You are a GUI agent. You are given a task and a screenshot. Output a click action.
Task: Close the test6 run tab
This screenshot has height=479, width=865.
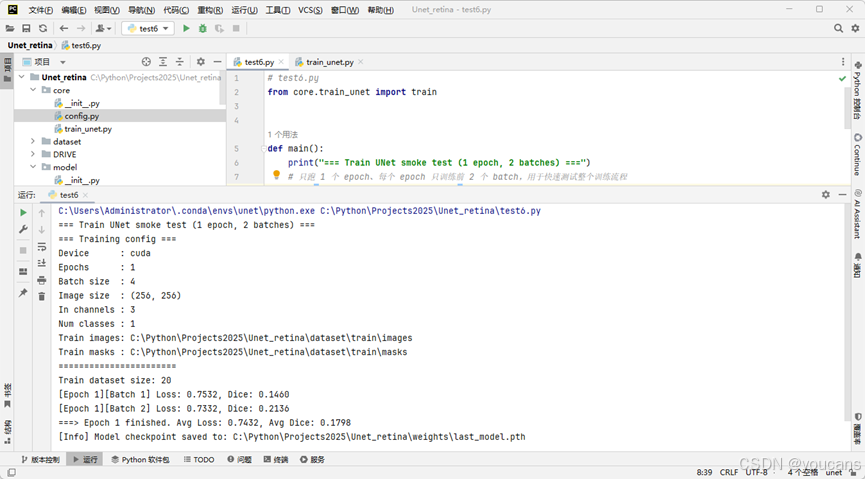pos(85,195)
